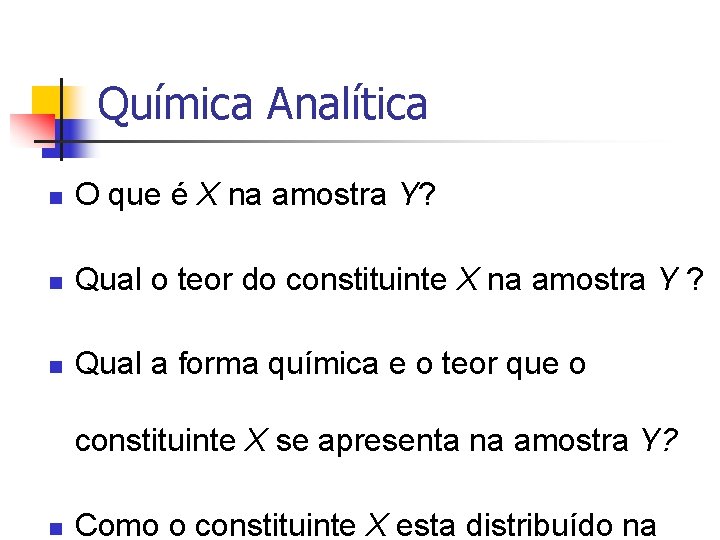The height and width of the screenshot is (540, 720).
Task: Click the italic X in first bullet
Action: 208,194
